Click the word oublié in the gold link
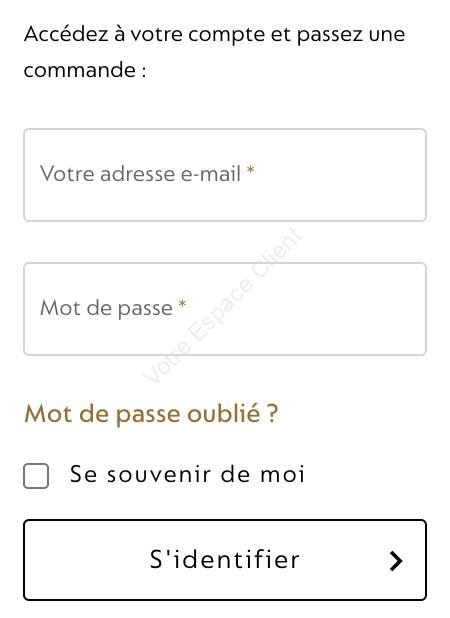 click(223, 413)
